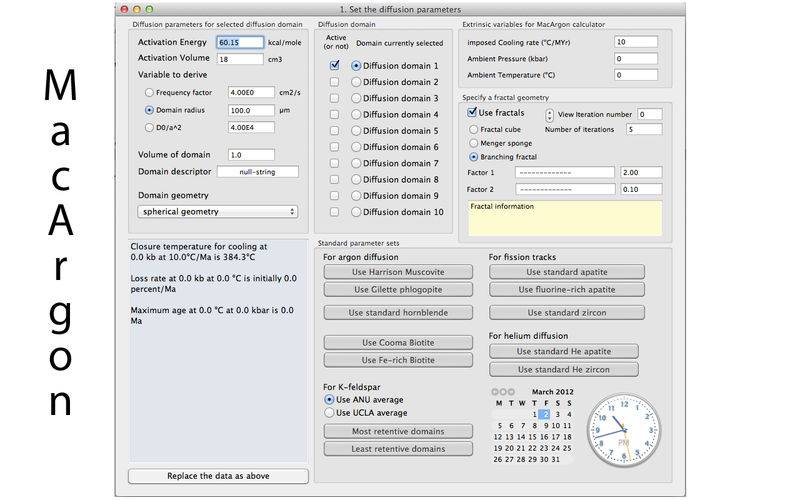Image resolution: width=800 pixels, height=500 pixels.
Task: Open the spherical geometry dropdown
Action: click(219, 212)
